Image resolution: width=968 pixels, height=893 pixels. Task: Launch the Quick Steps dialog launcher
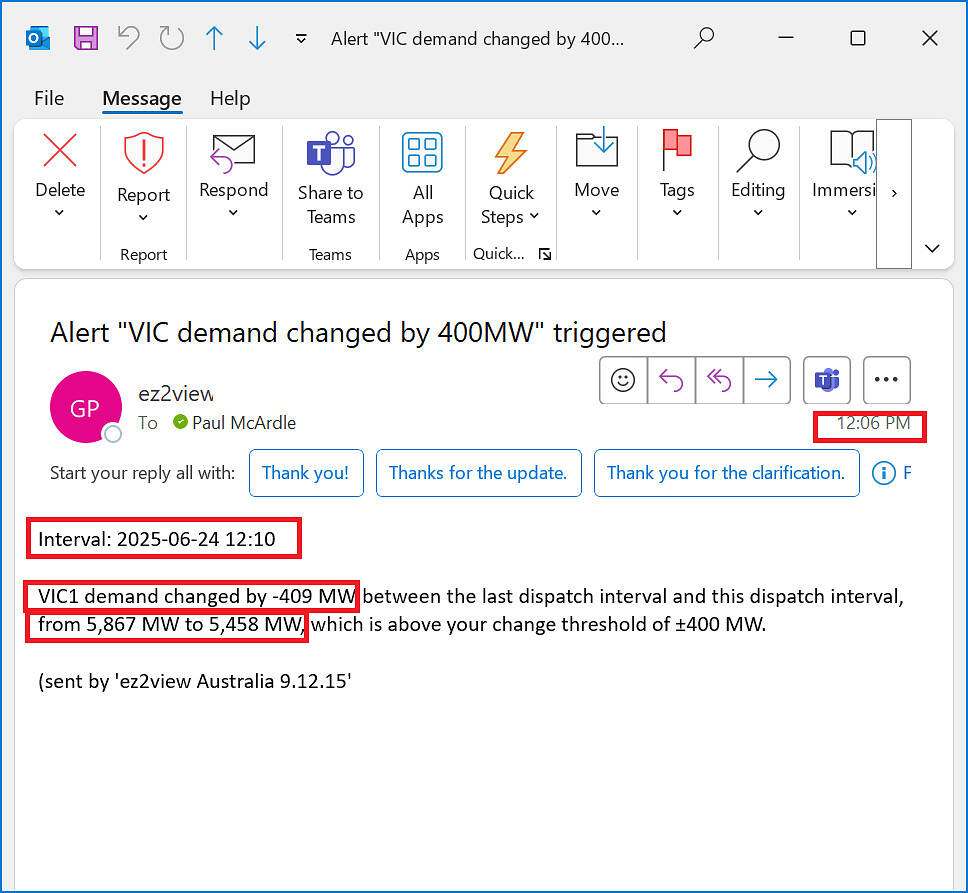pos(544,254)
